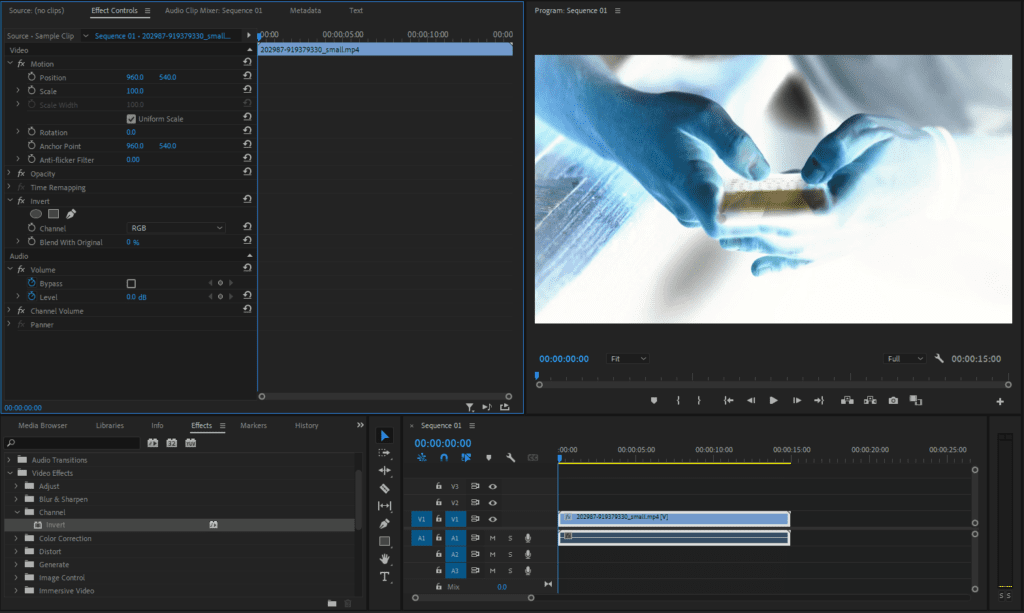Toggle V2 track output eye
Viewport: 1024px width, 613px height.
pyautogui.click(x=493, y=503)
